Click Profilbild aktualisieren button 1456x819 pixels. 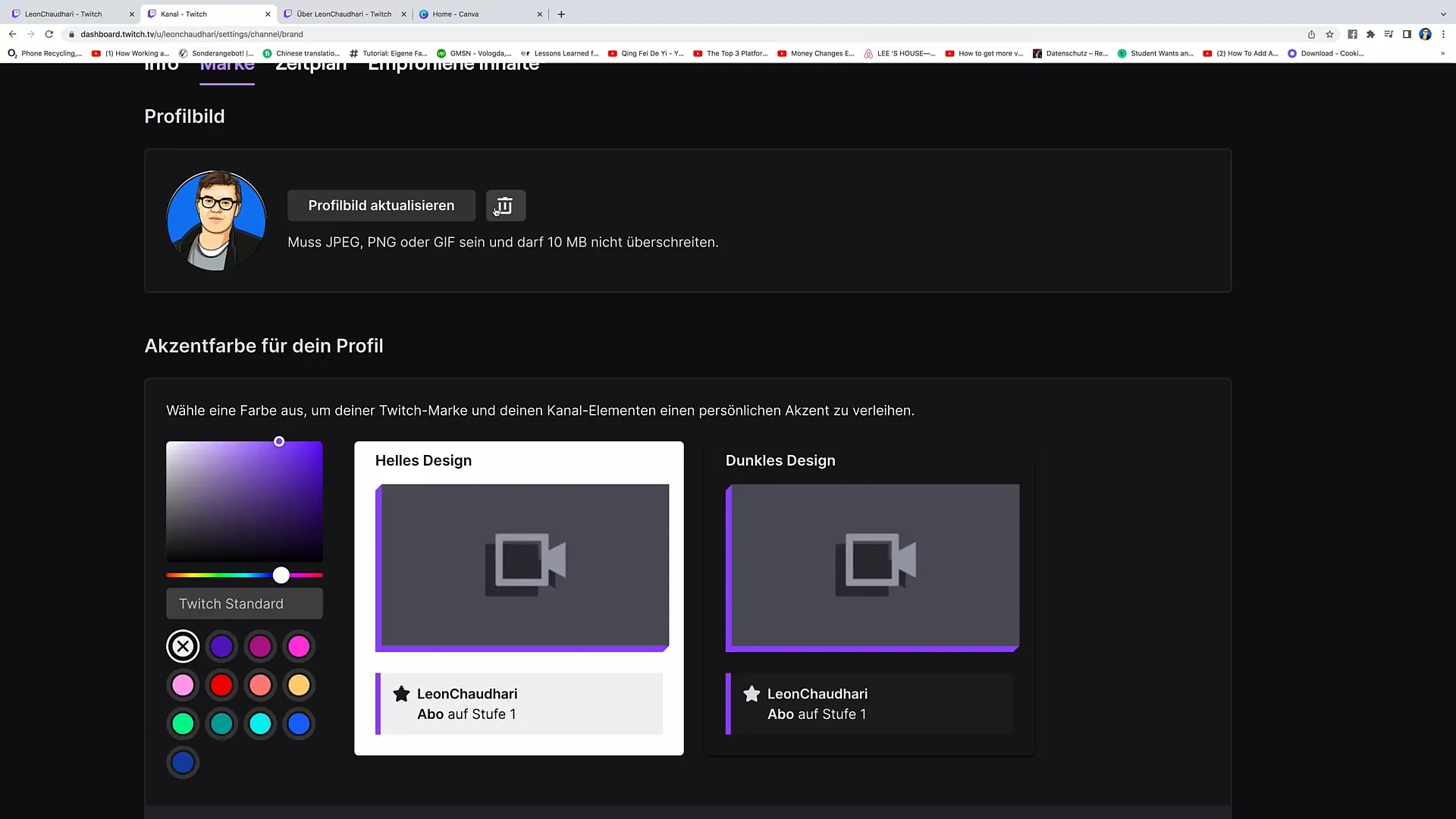(381, 205)
